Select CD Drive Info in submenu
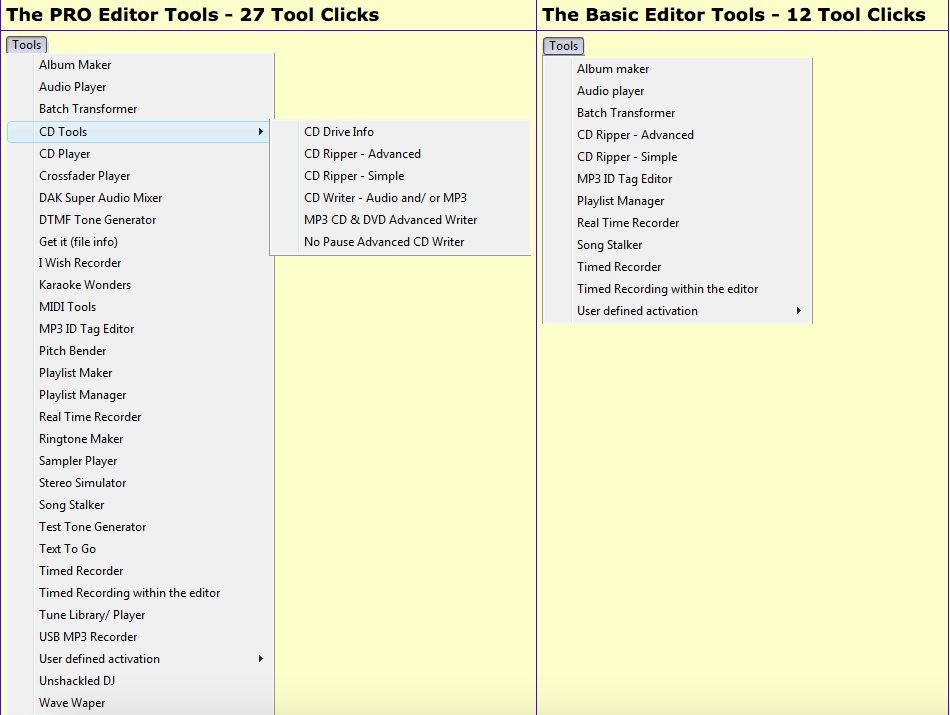Viewport: 950px width, 715px height. coord(339,131)
